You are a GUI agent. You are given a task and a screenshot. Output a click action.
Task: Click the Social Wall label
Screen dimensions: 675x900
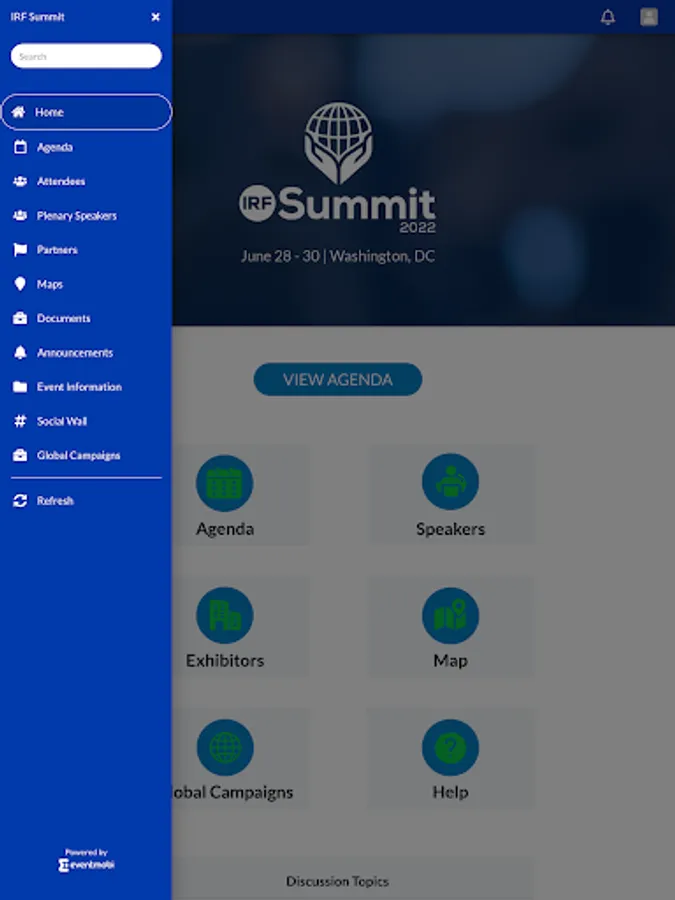click(x=62, y=421)
